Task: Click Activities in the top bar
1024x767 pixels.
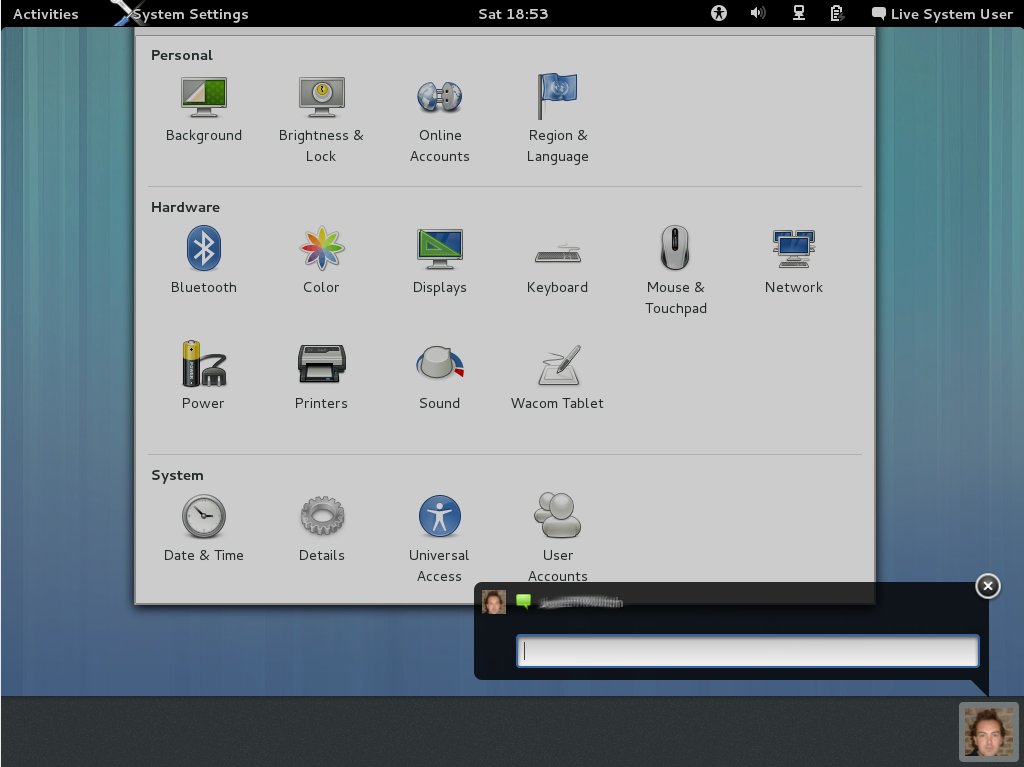Action: coord(45,14)
